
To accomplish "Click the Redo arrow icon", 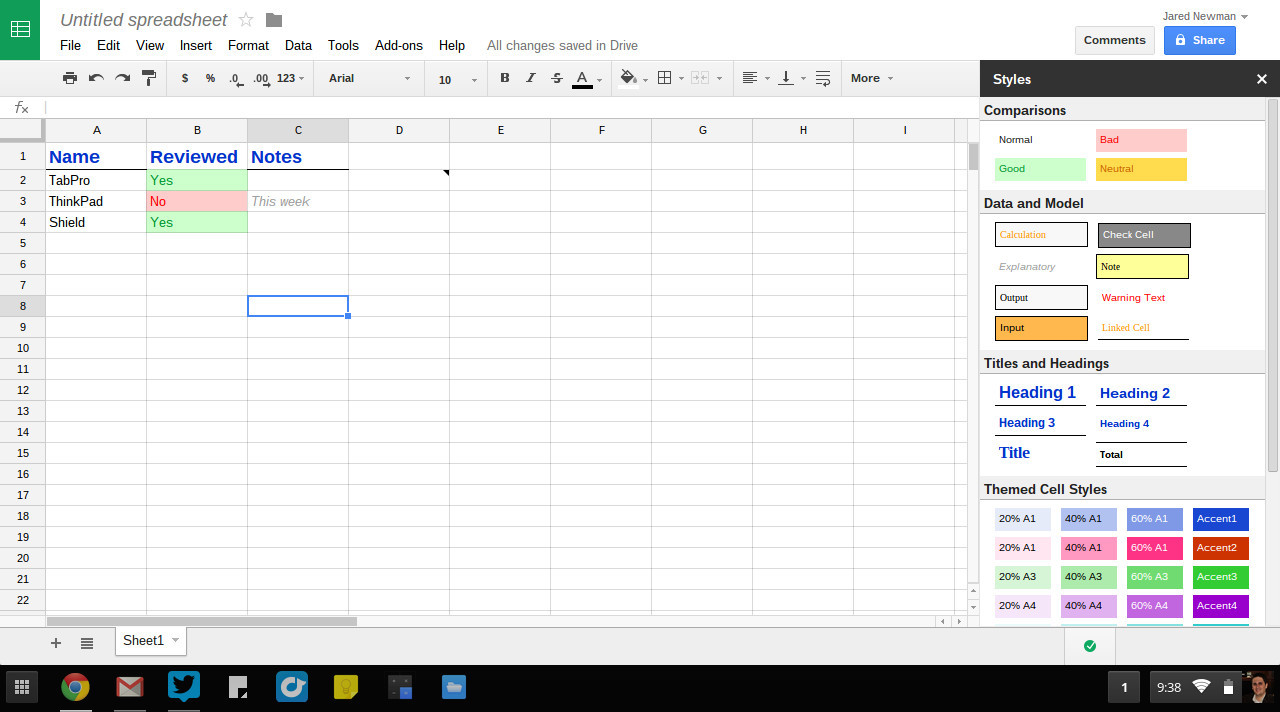I will coord(122,78).
